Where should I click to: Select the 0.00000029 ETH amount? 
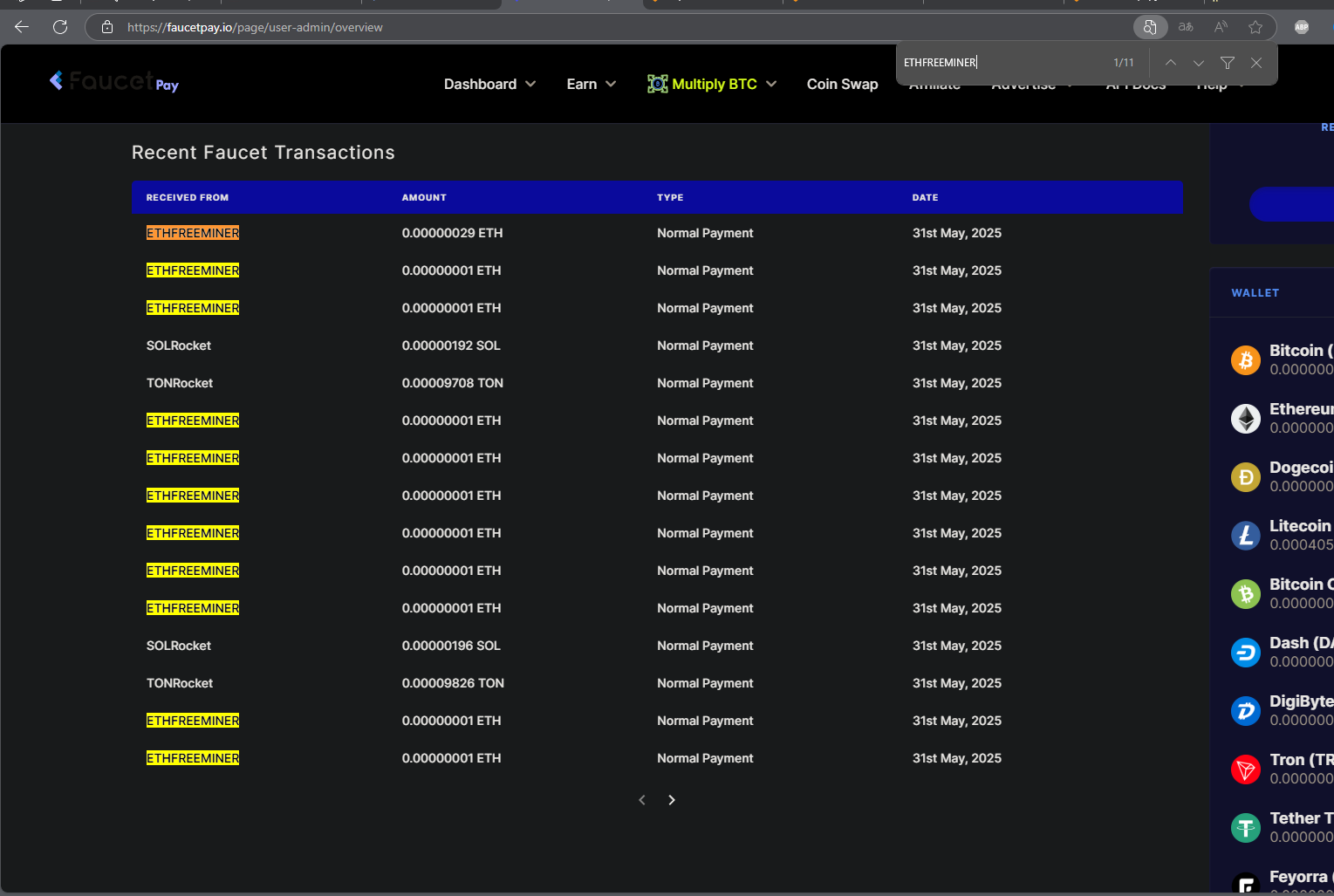click(452, 233)
